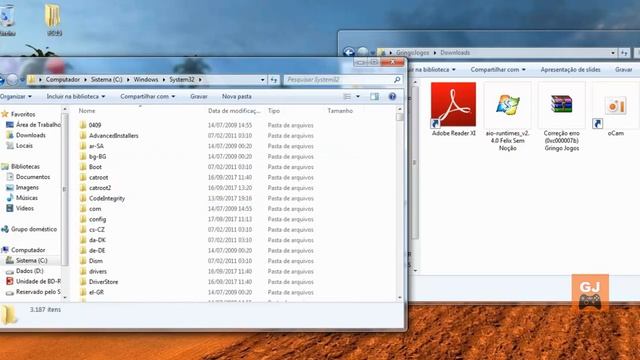Select the DriverStore folder icon
The height and width of the screenshot is (360, 640).
click(83, 282)
